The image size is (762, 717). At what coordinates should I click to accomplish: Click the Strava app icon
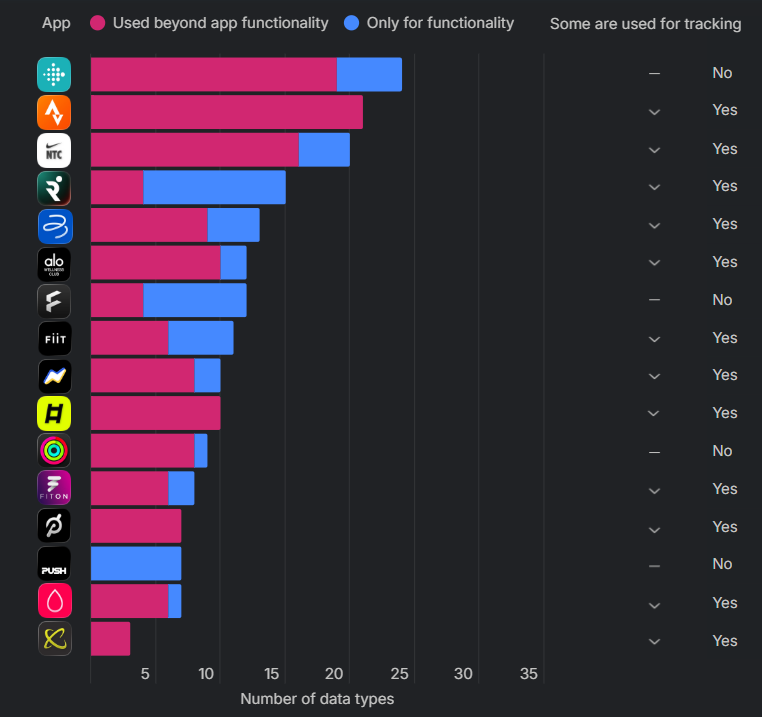click(54, 112)
